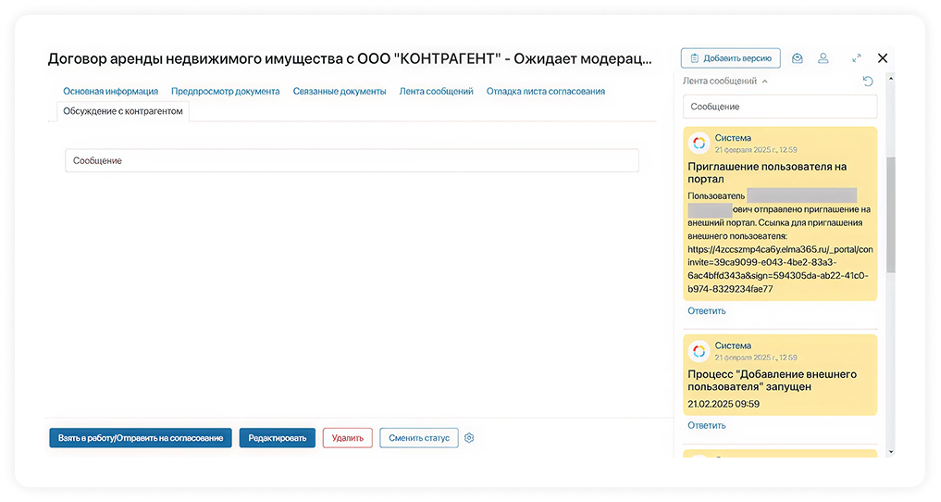Click Ответить under the portal invitation message
Screen dimensions: 941x502
click(706, 311)
